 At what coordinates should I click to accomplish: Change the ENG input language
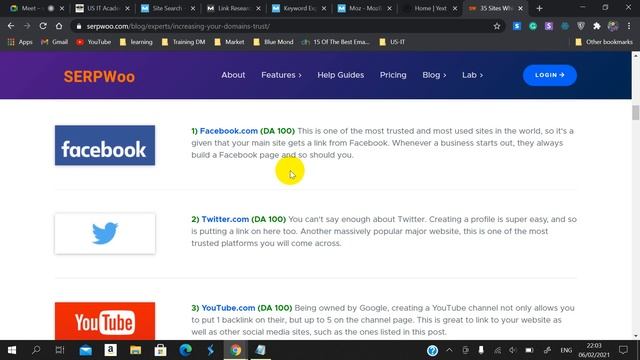click(x=566, y=350)
